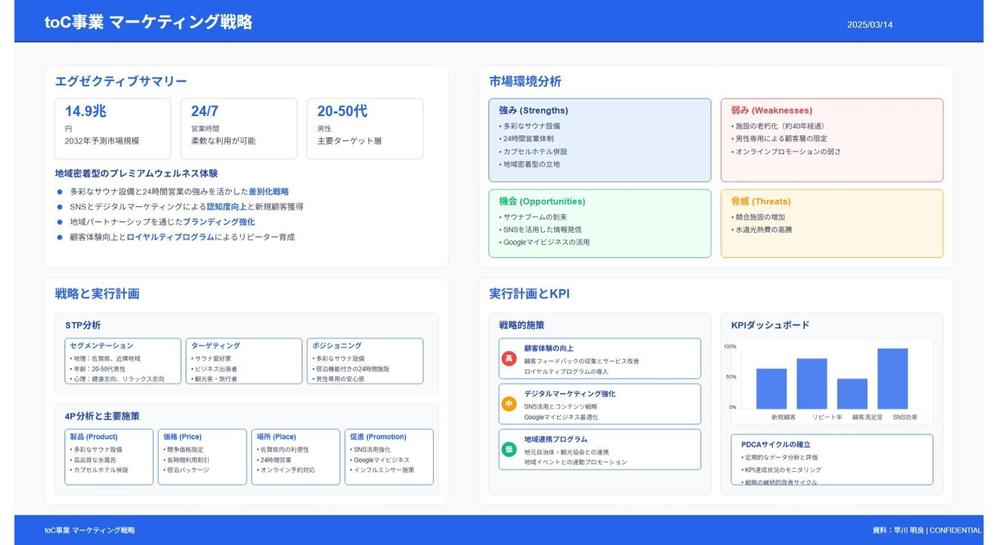Click KPI達成状況のモニタリング in PDCA card

click(783, 470)
